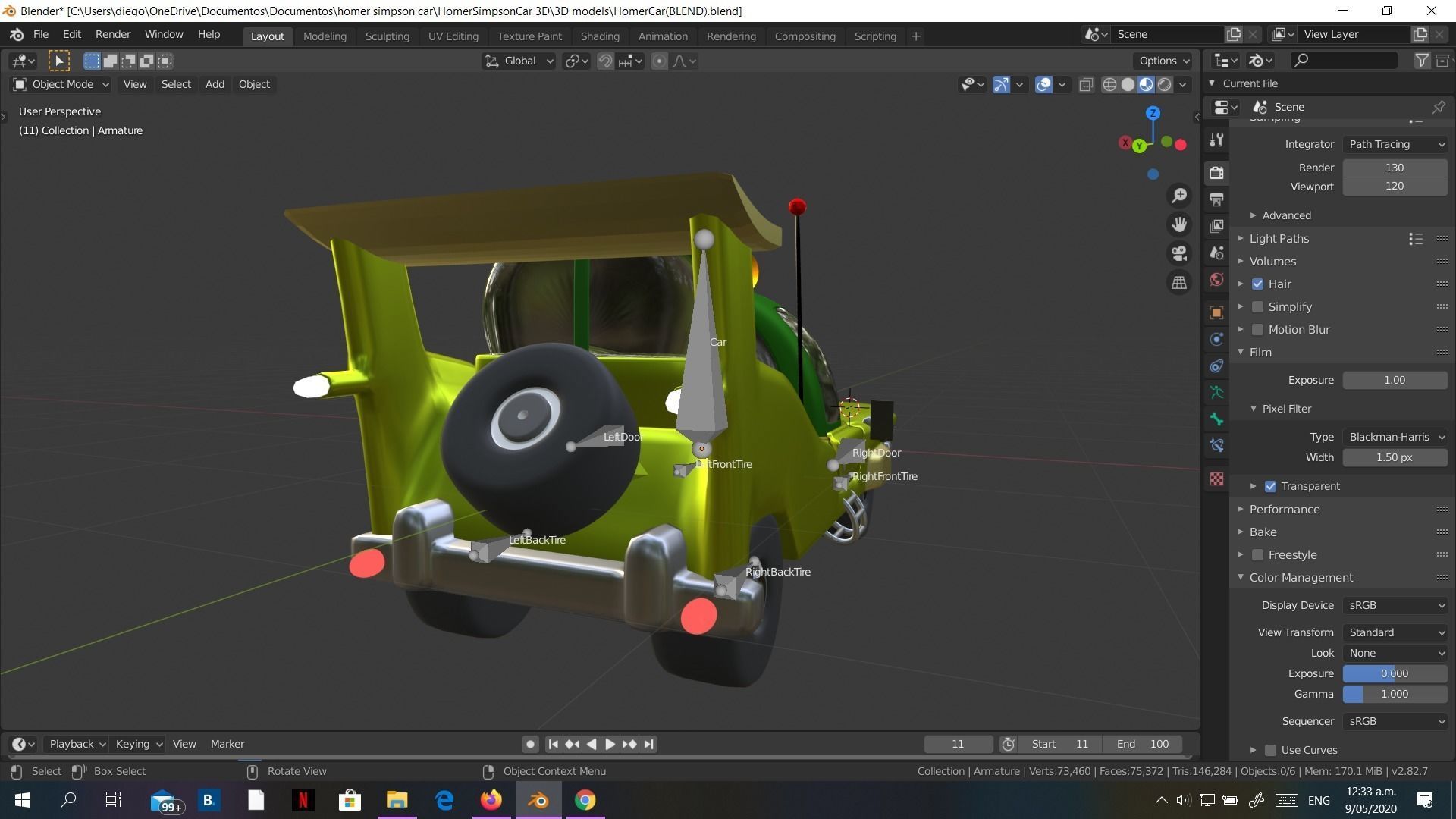Open the Pixel Filter Type dropdown
This screenshot has width=1456, height=819.
[x=1395, y=437]
